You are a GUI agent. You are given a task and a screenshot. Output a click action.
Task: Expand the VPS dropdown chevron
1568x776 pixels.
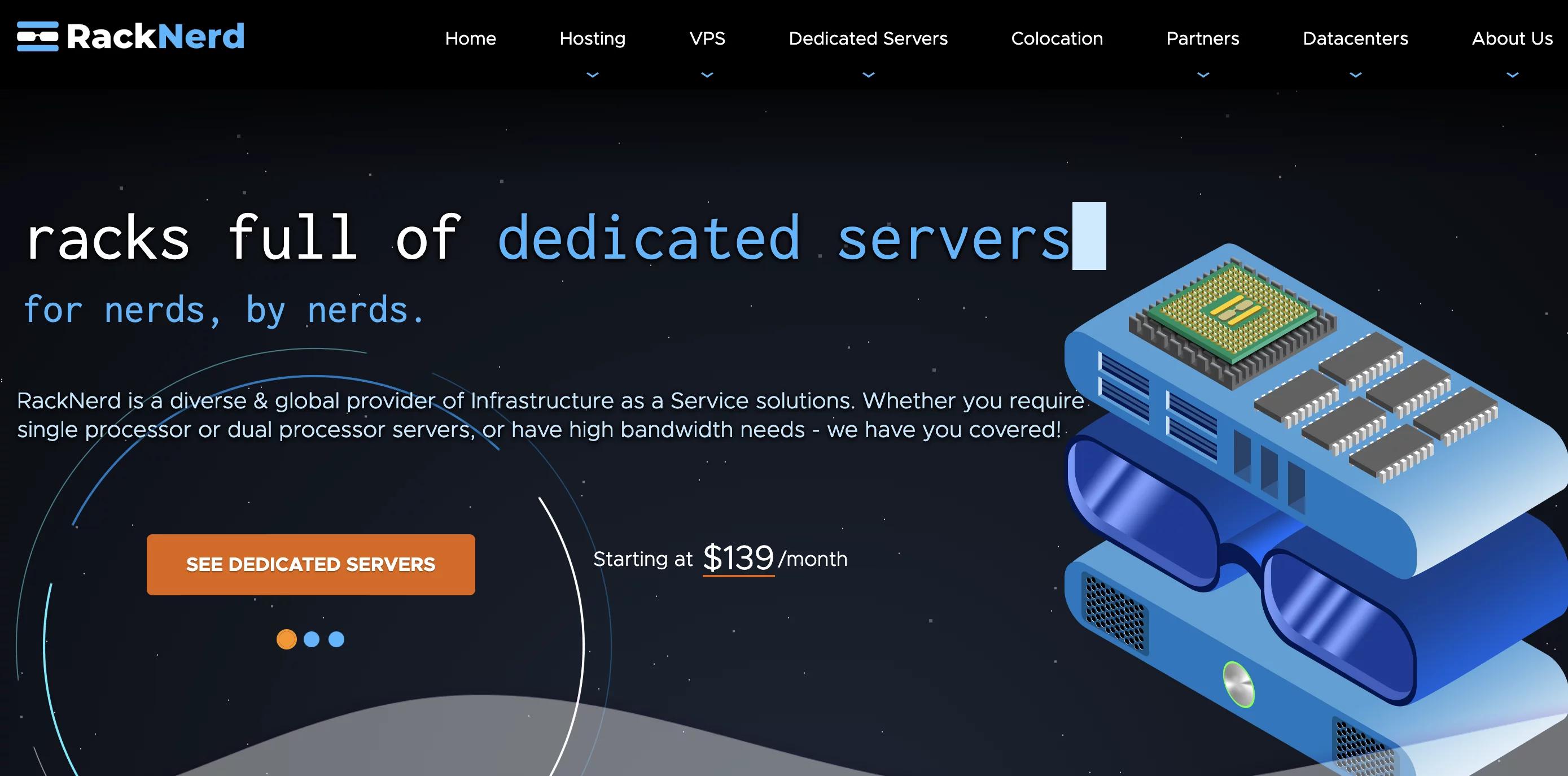coord(707,75)
